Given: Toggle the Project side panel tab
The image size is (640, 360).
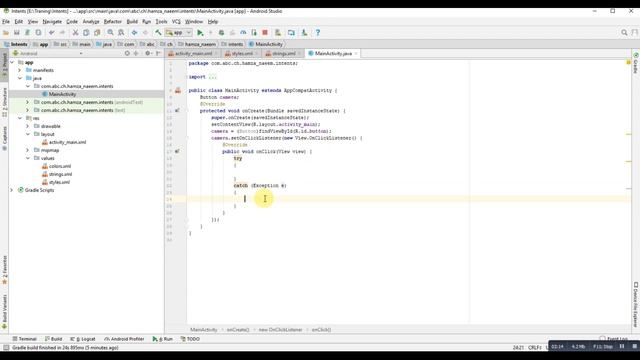Looking at the screenshot, I should coord(4,63).
